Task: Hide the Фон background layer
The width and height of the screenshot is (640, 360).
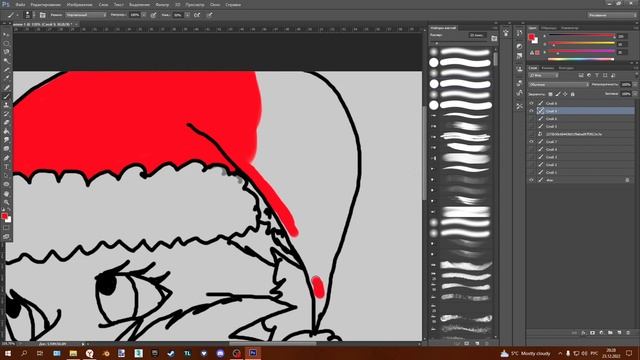Action: pyautogui.click(x=531, y=180)
